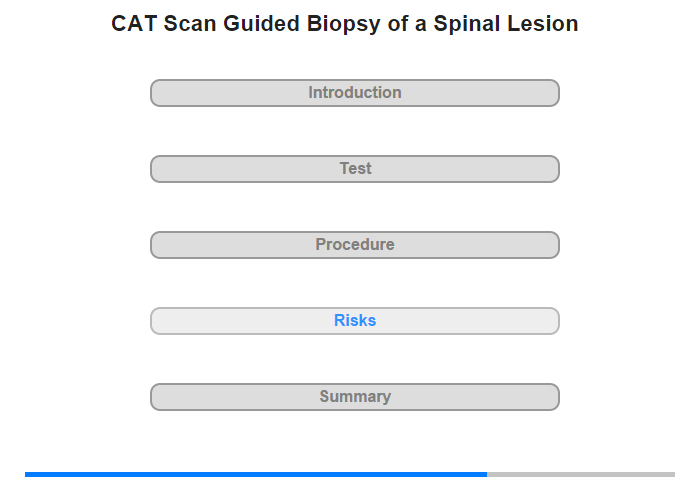This screenshot has width=700, height=480.
Task: Click the far left start of the progress bar
Action: [27, 474]
